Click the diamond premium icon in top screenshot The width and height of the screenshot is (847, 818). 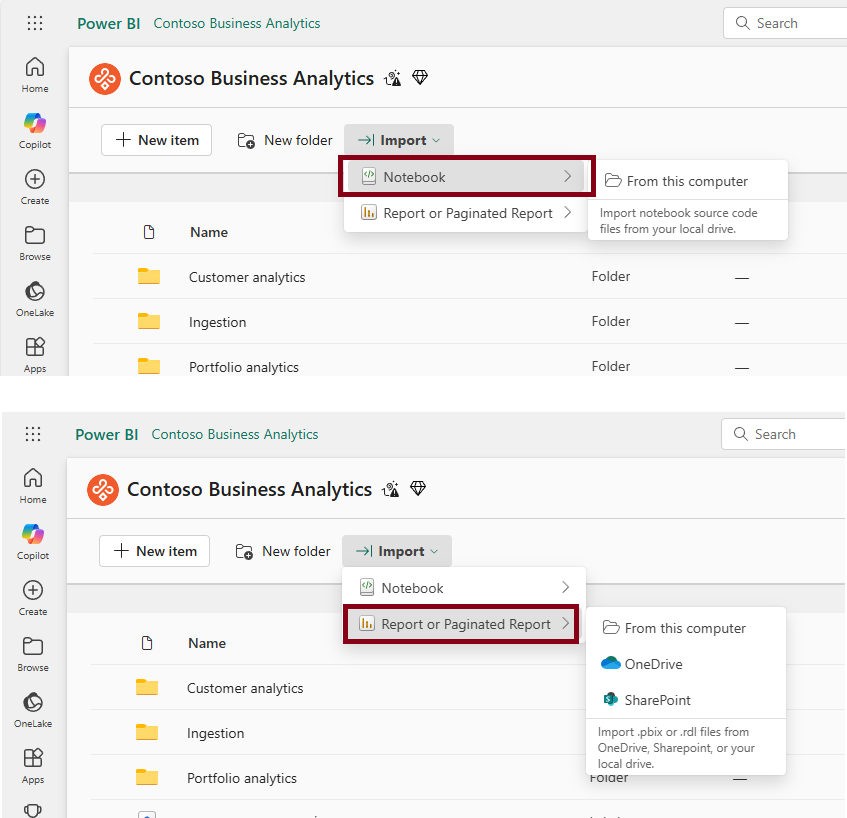[420, 78]
